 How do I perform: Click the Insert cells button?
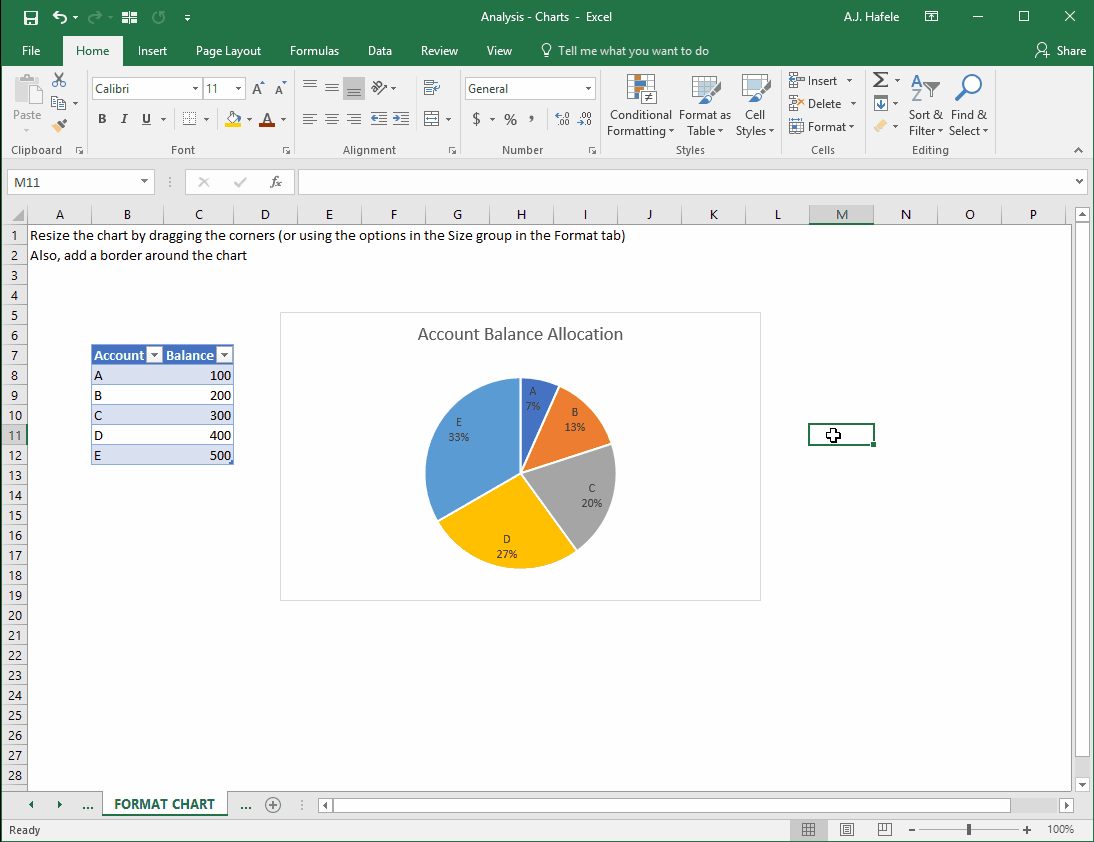point(814,81)
